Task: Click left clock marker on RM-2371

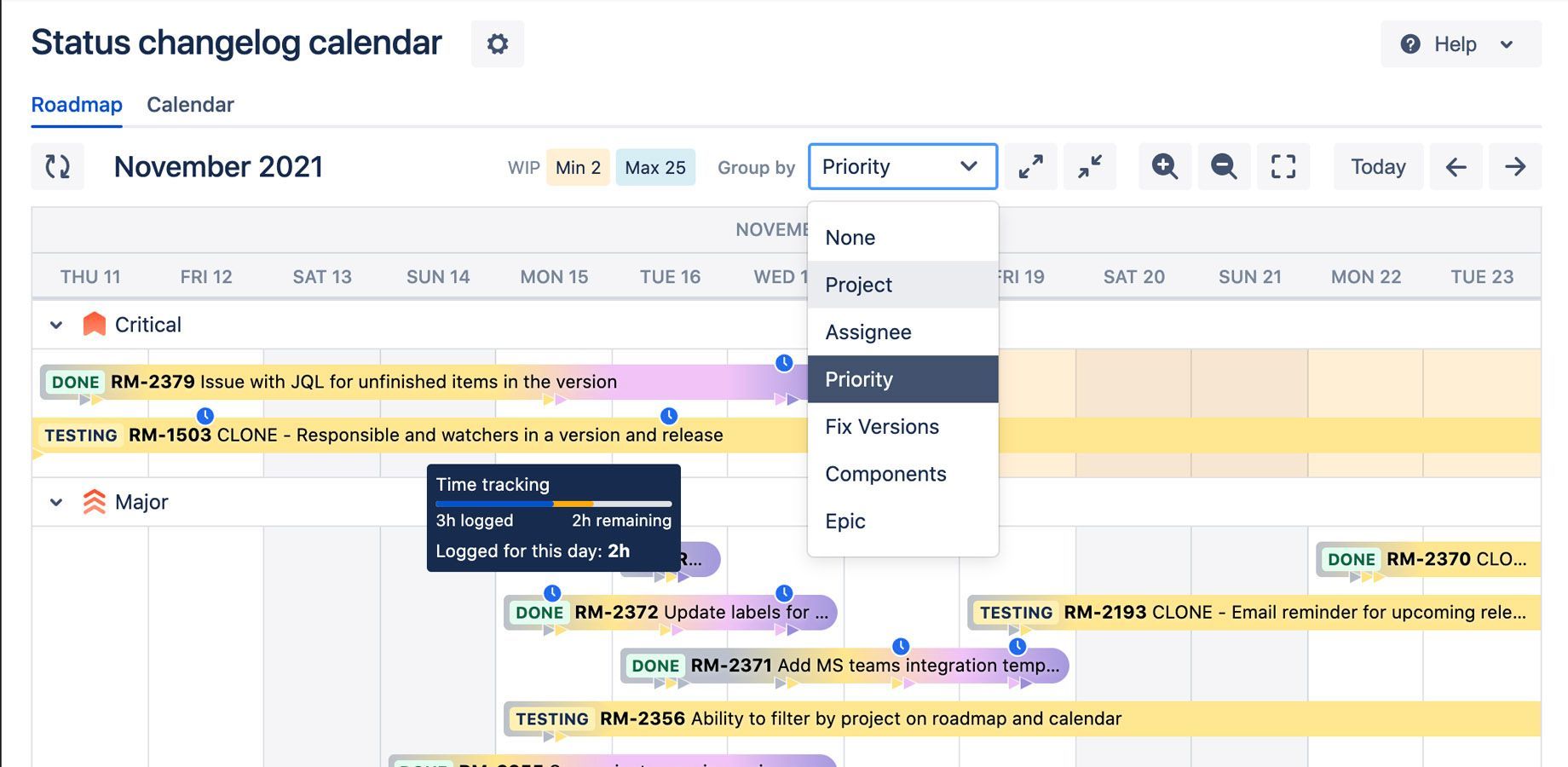Action: click(901, 646)
